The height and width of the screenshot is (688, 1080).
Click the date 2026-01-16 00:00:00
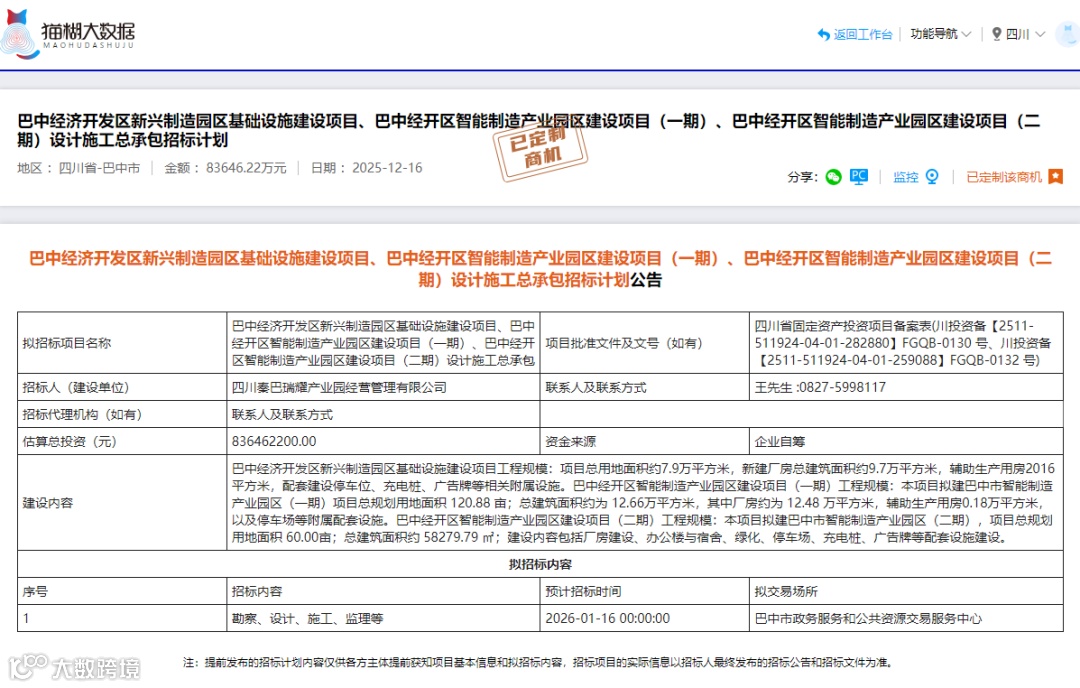[608, 618]
